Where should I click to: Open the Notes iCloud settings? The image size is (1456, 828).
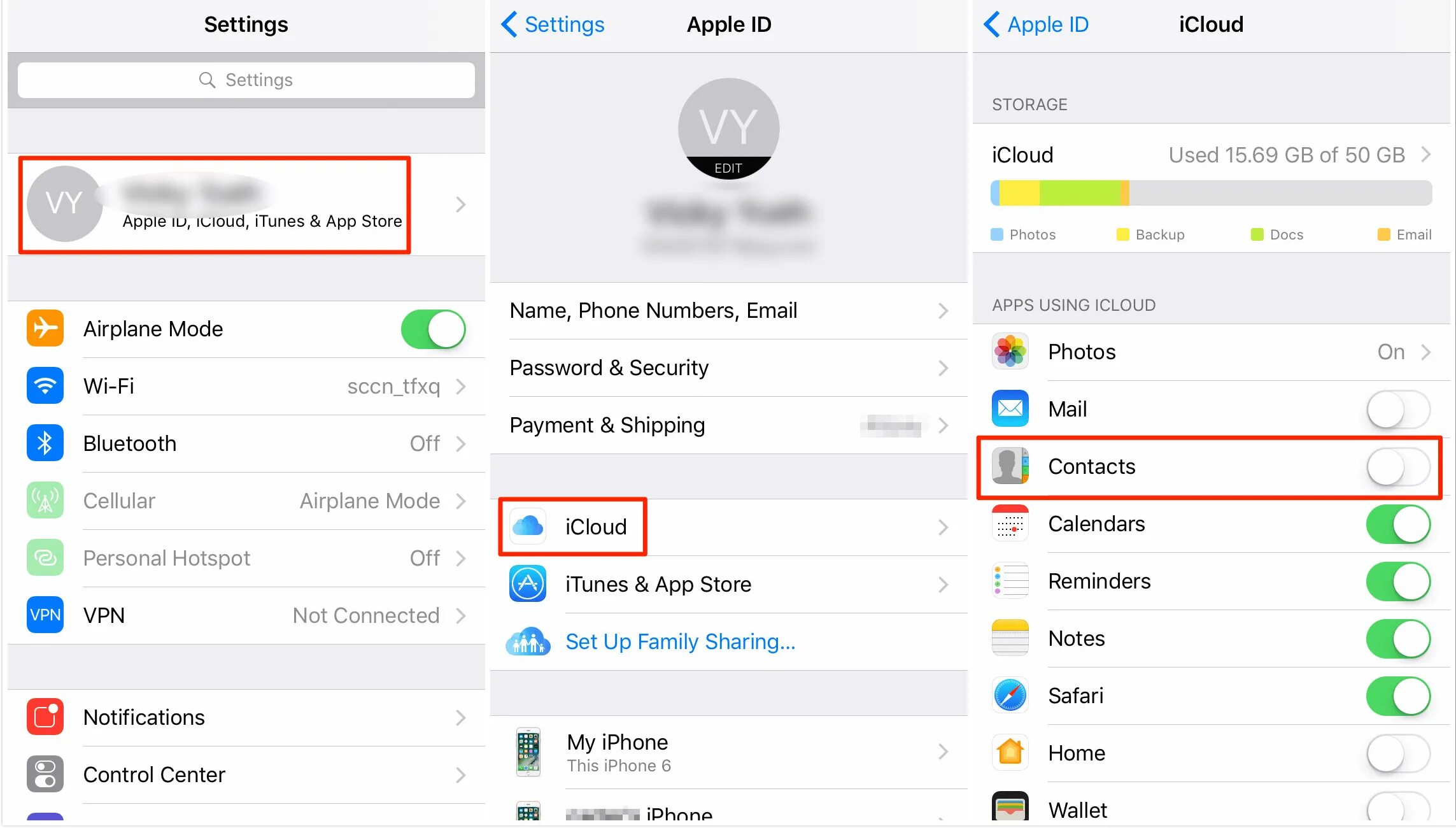coord(1200,637)
